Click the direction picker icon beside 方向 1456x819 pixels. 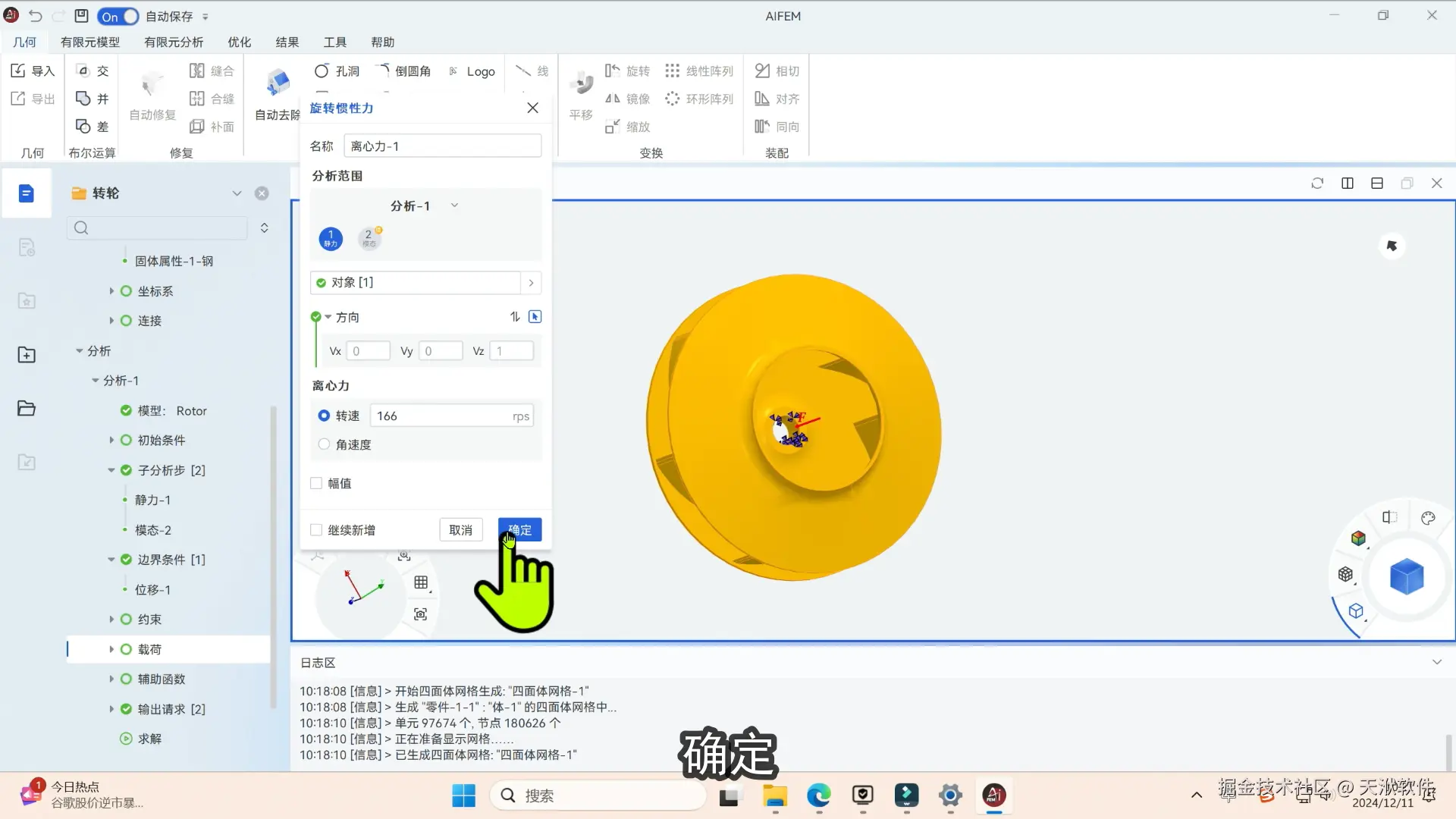tap(535, 317)
